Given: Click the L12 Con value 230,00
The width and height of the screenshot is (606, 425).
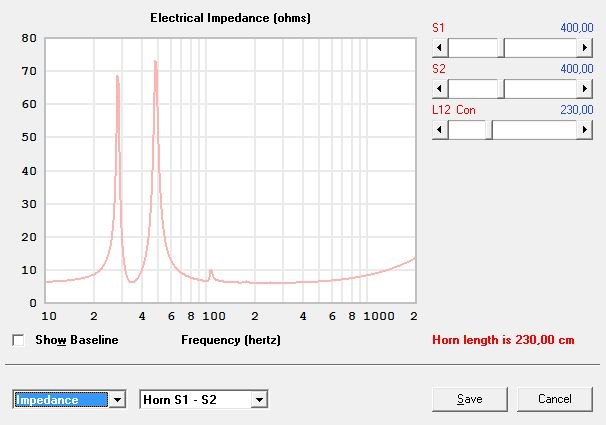Looking at the screenshot, I should click(x=575, y=110).
